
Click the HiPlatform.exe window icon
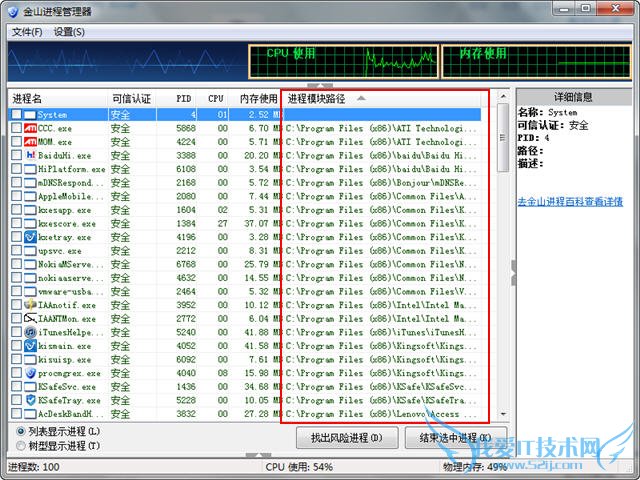pos(30,169)
